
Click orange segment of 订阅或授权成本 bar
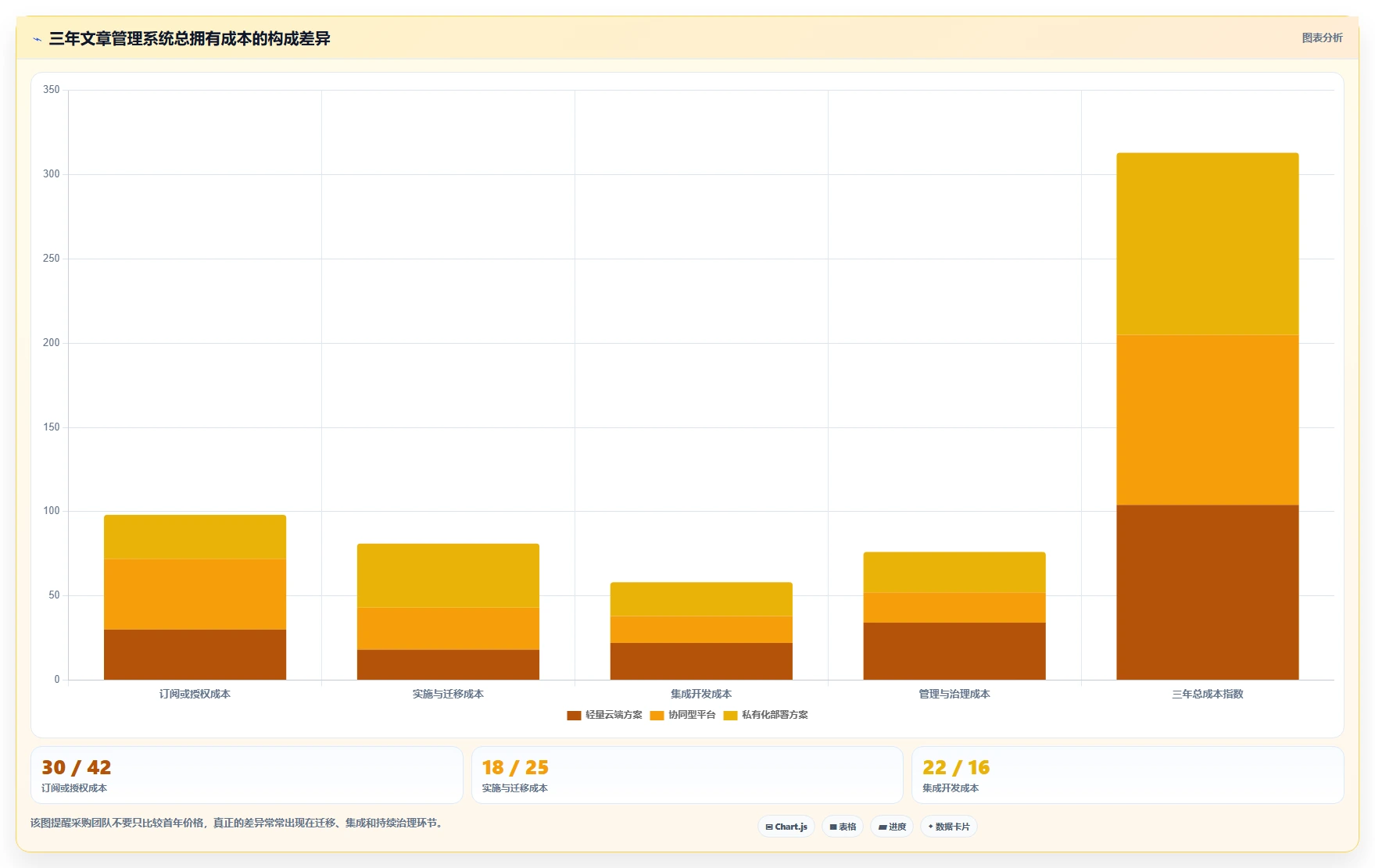click(195, 595)
